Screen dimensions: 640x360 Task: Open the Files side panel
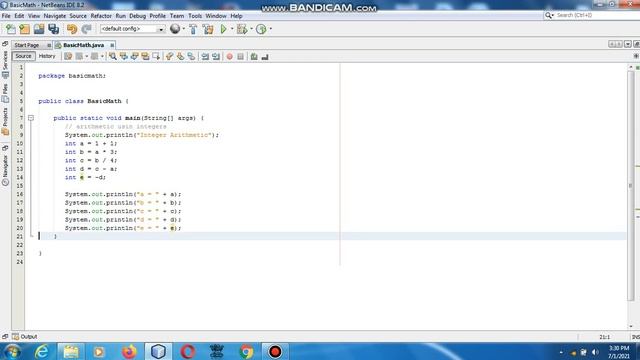(5, 93)
